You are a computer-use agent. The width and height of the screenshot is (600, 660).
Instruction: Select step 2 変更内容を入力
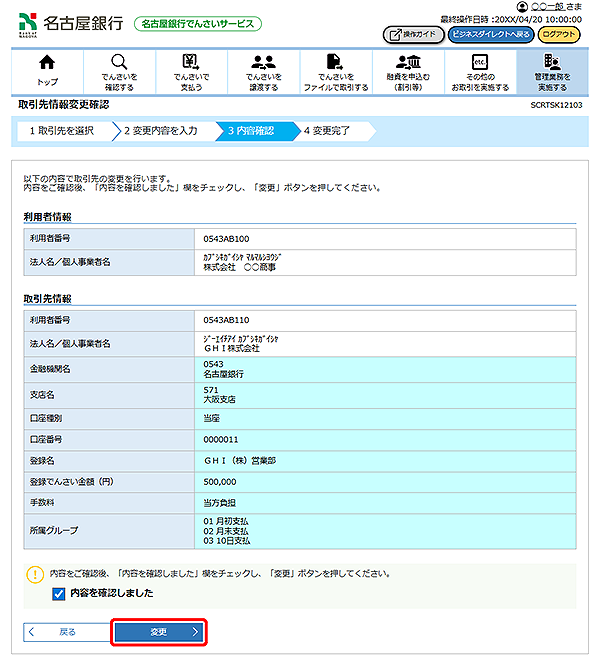(162, 131)
